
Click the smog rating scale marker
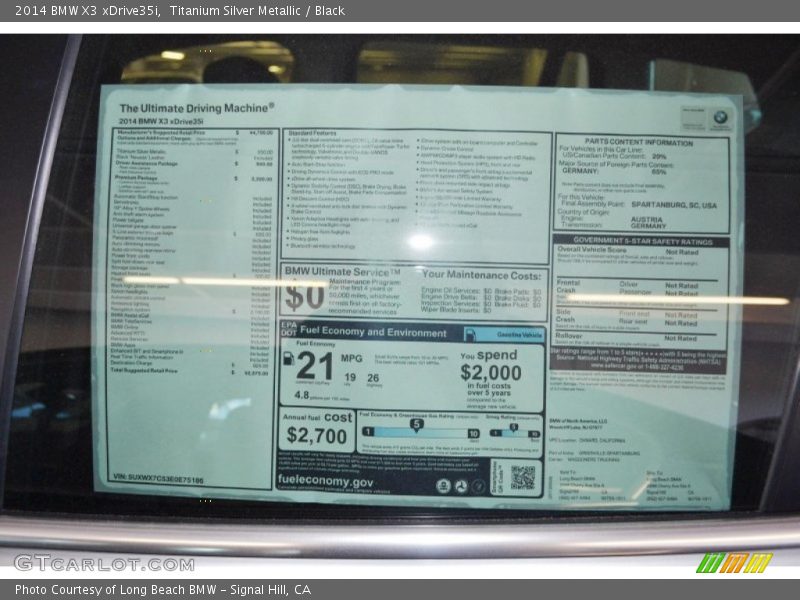[512, 426]
